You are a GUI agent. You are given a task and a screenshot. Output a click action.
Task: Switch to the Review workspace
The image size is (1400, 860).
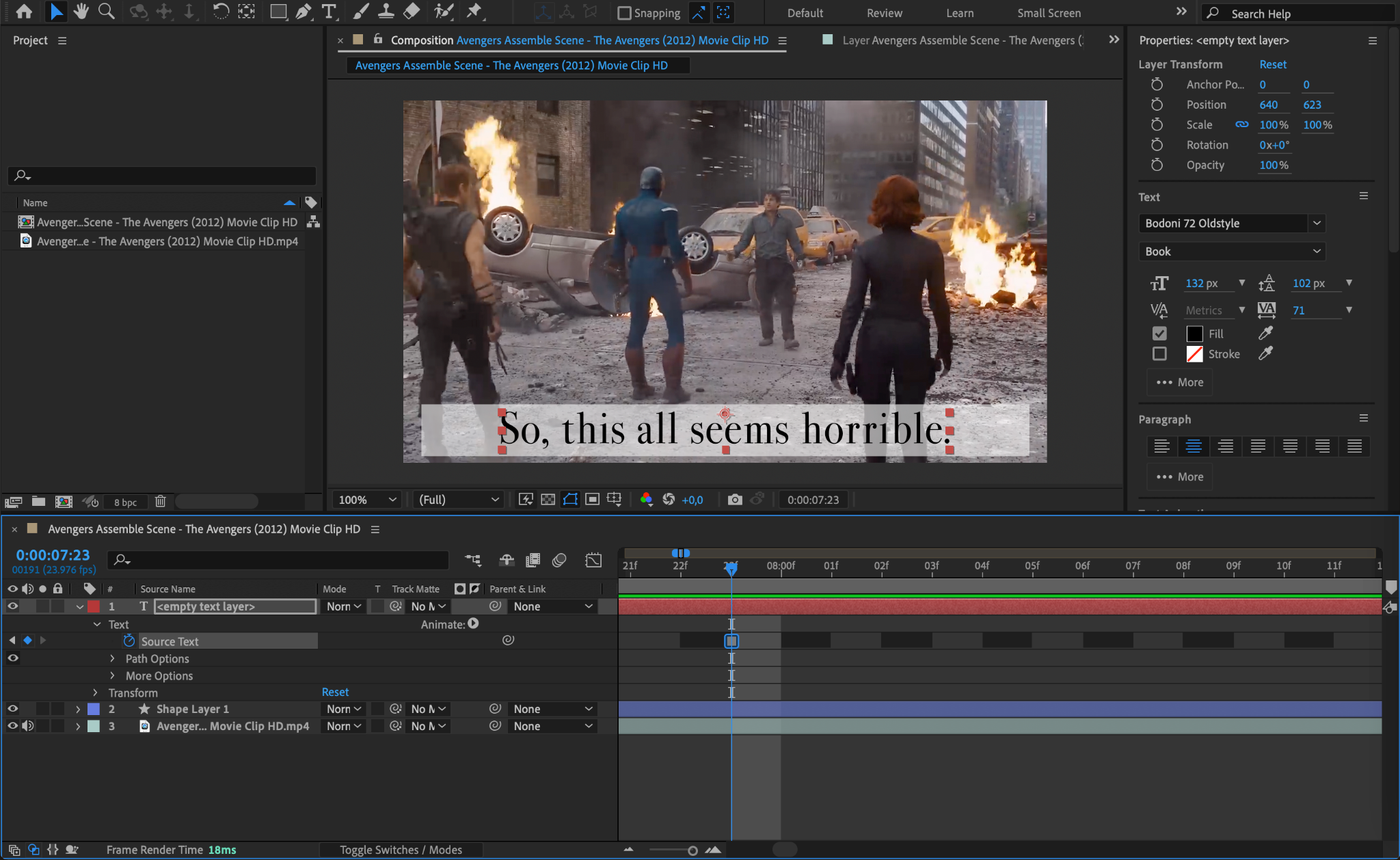click(x=884, y=13)
